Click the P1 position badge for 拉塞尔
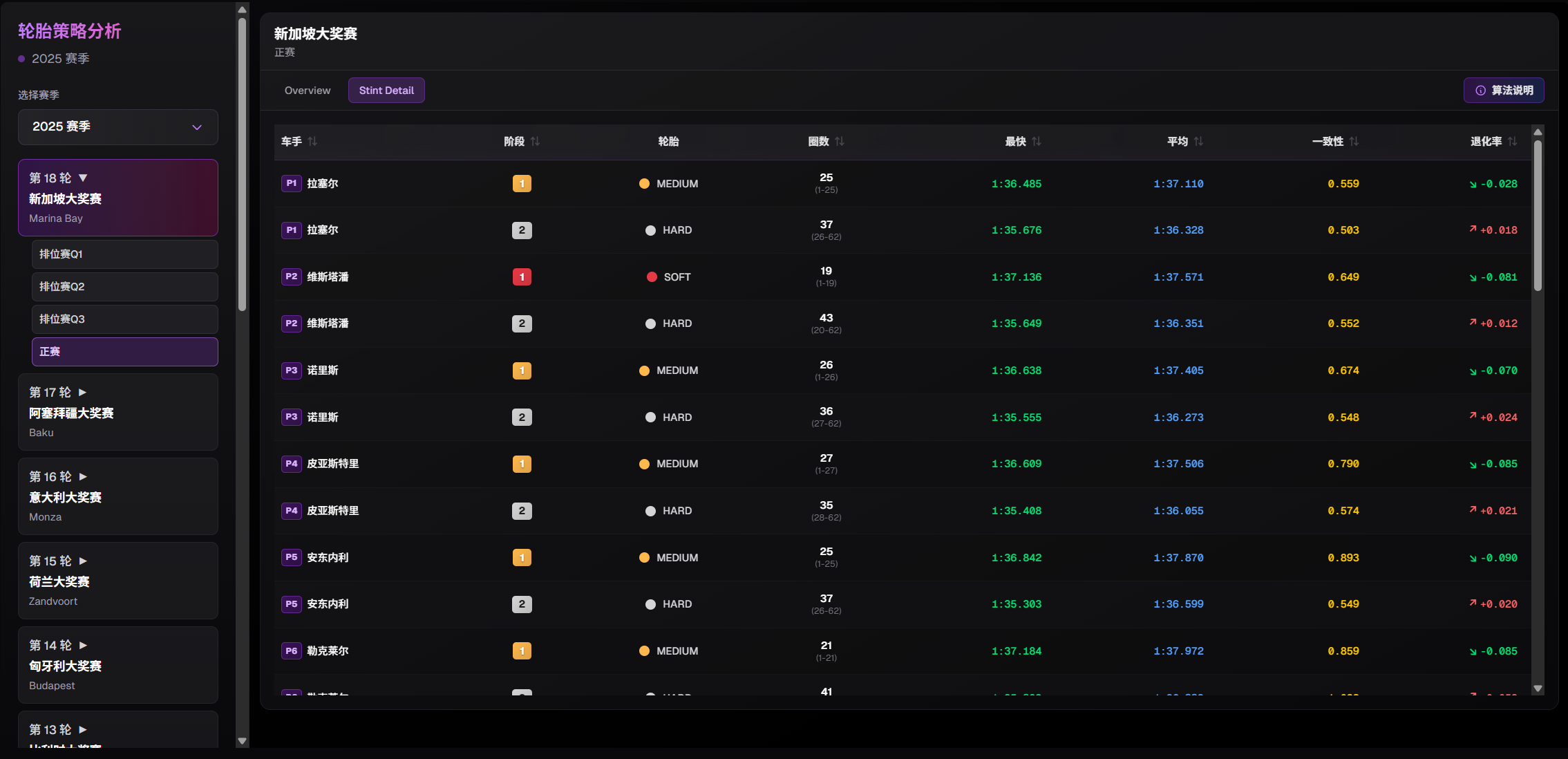Viewport: 1568px width, 759px height. (x=291, y=184)
